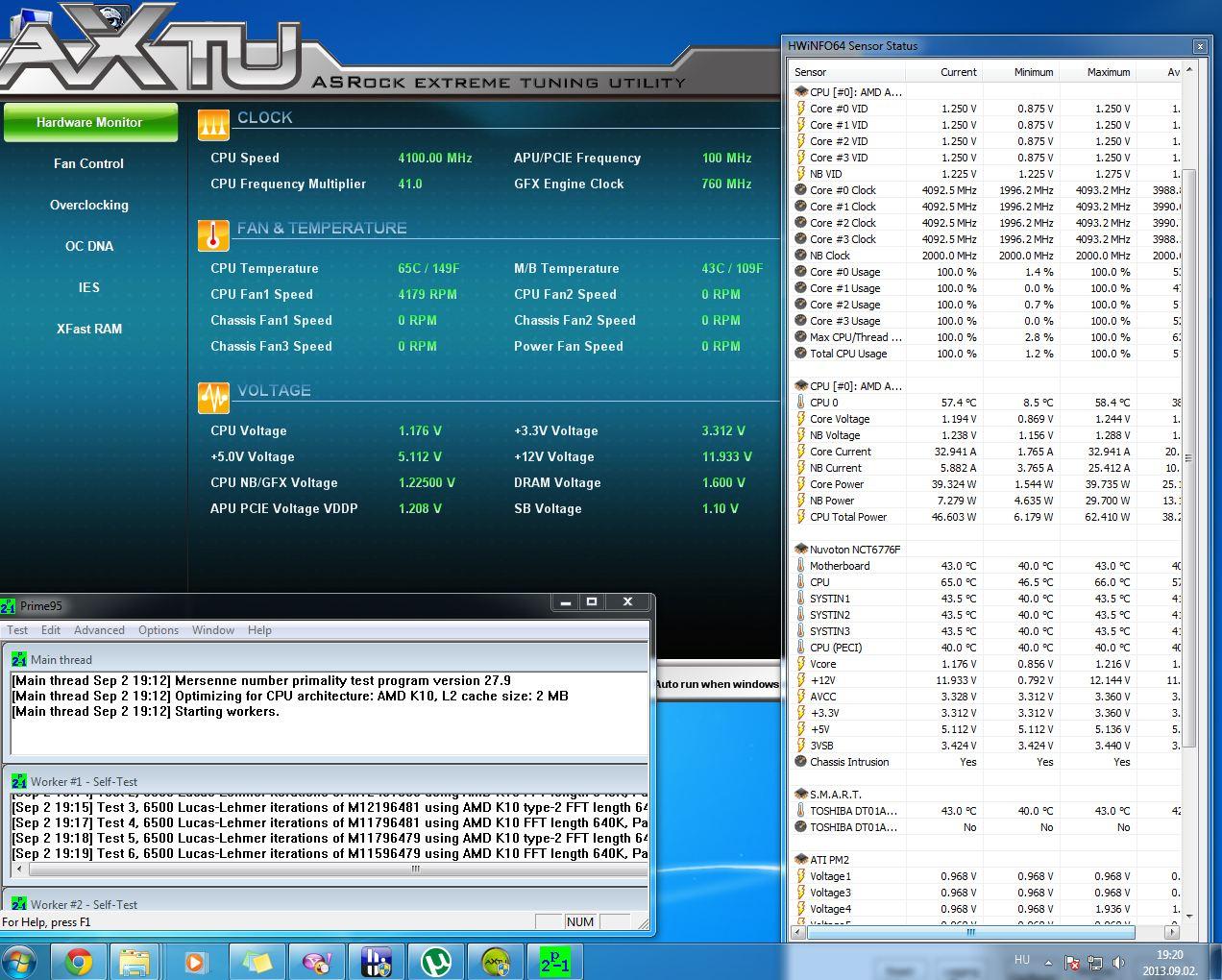
Task: Select the Core #0 Clock gauge icon
Action: pyautogui.click(x=800, y=190)
